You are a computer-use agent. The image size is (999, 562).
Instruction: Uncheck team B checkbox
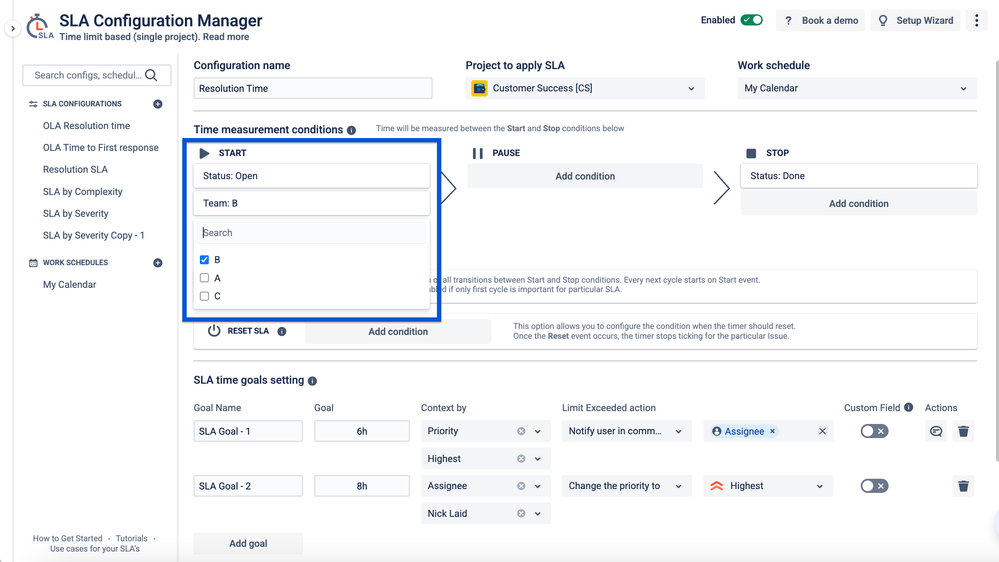[204, 259]
